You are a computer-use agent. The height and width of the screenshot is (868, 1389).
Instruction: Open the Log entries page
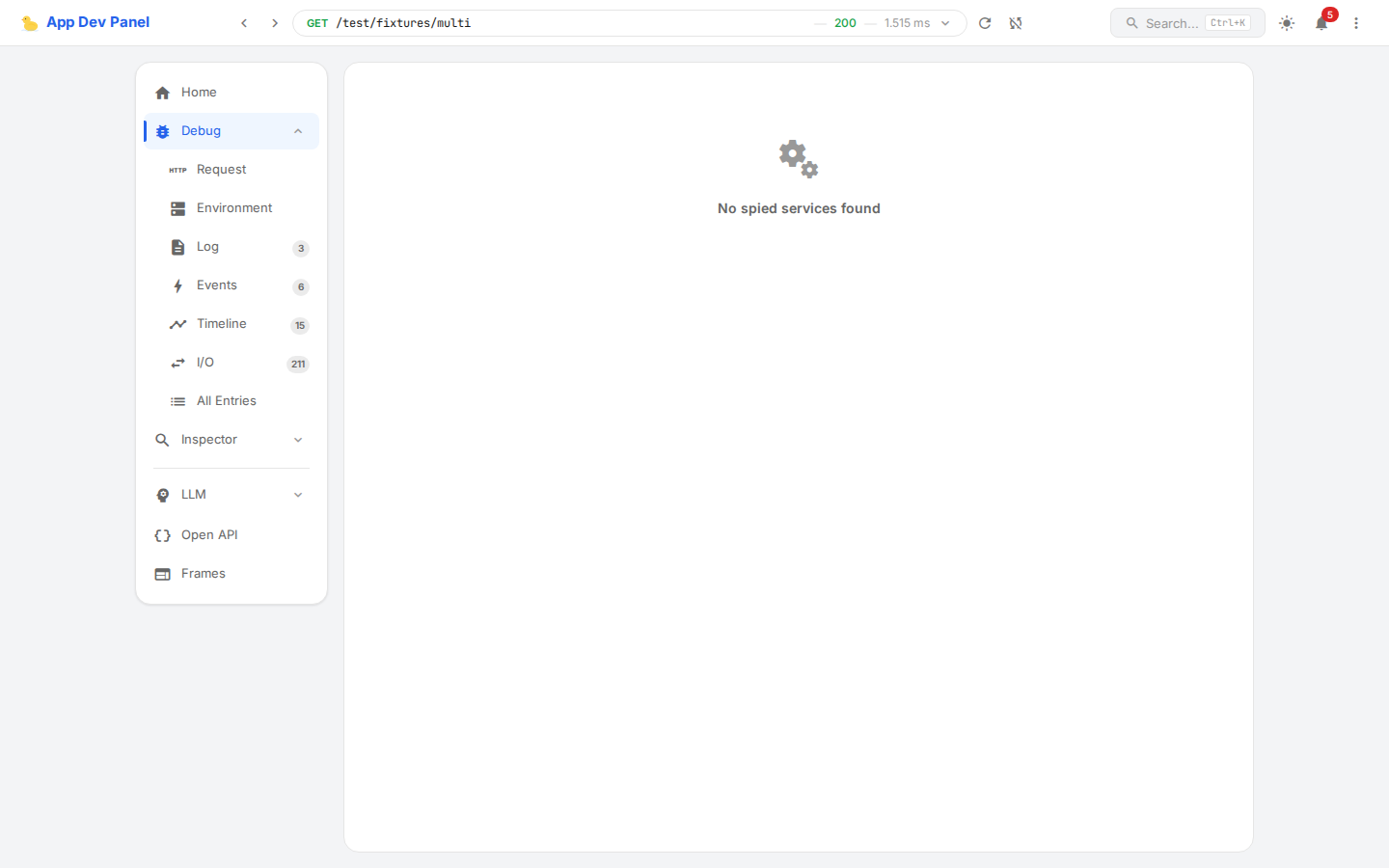[x=207, y=247]
